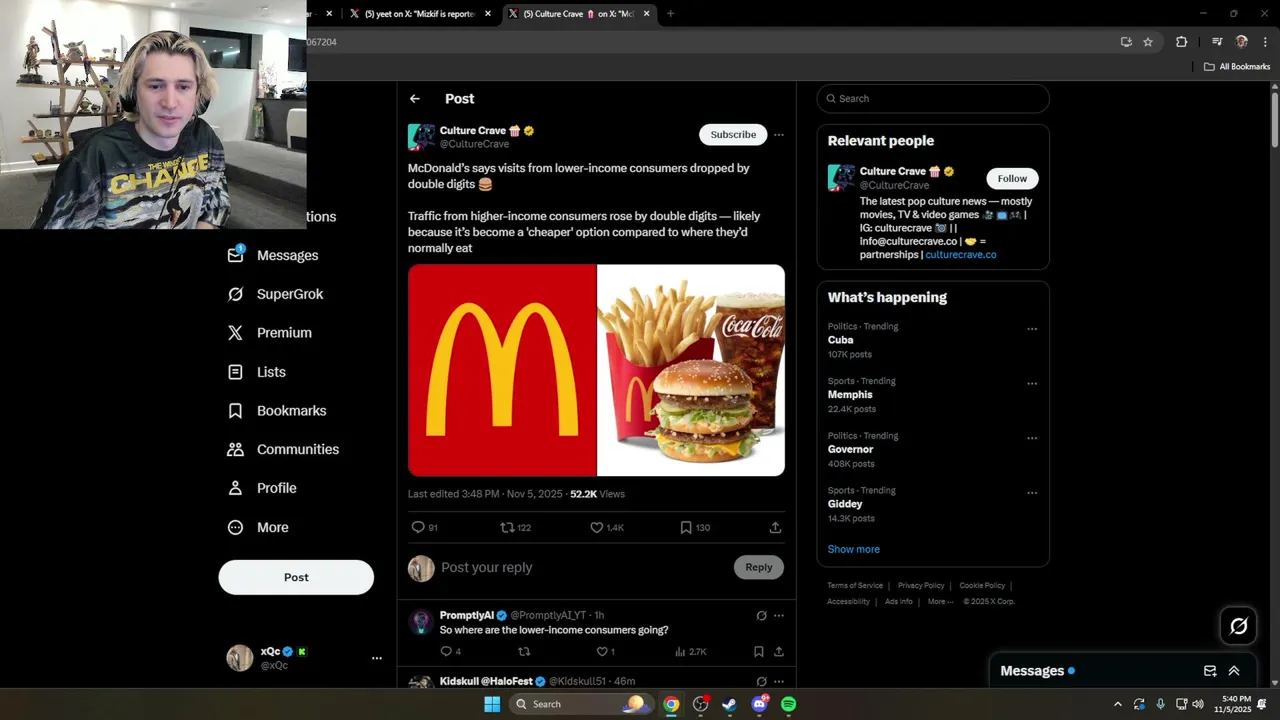The height and width of the screenshot is (720, 1280).
Task: Switch to the yeet on X browser tab
Action: [x=420, y=14]
